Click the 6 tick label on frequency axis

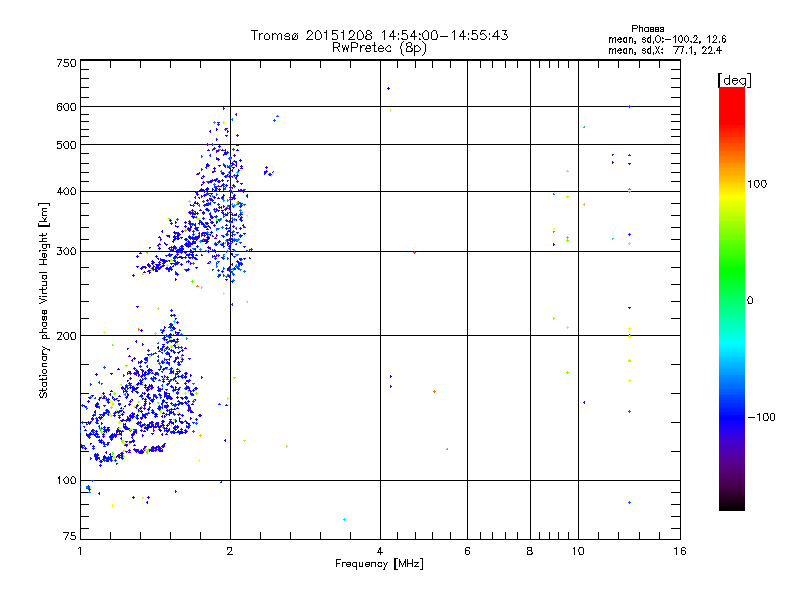point(467,551)
